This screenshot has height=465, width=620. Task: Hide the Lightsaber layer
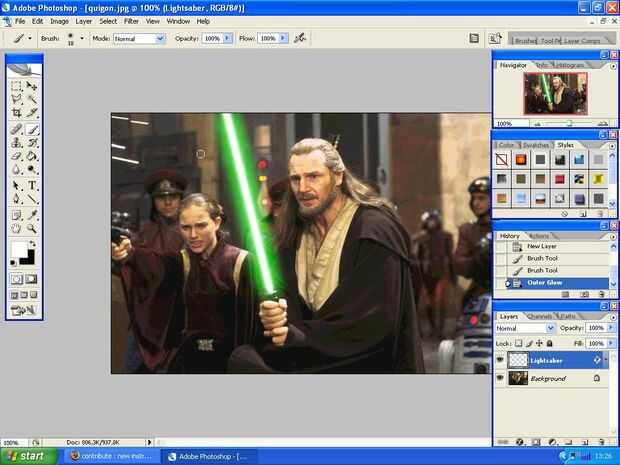point(500,360)
